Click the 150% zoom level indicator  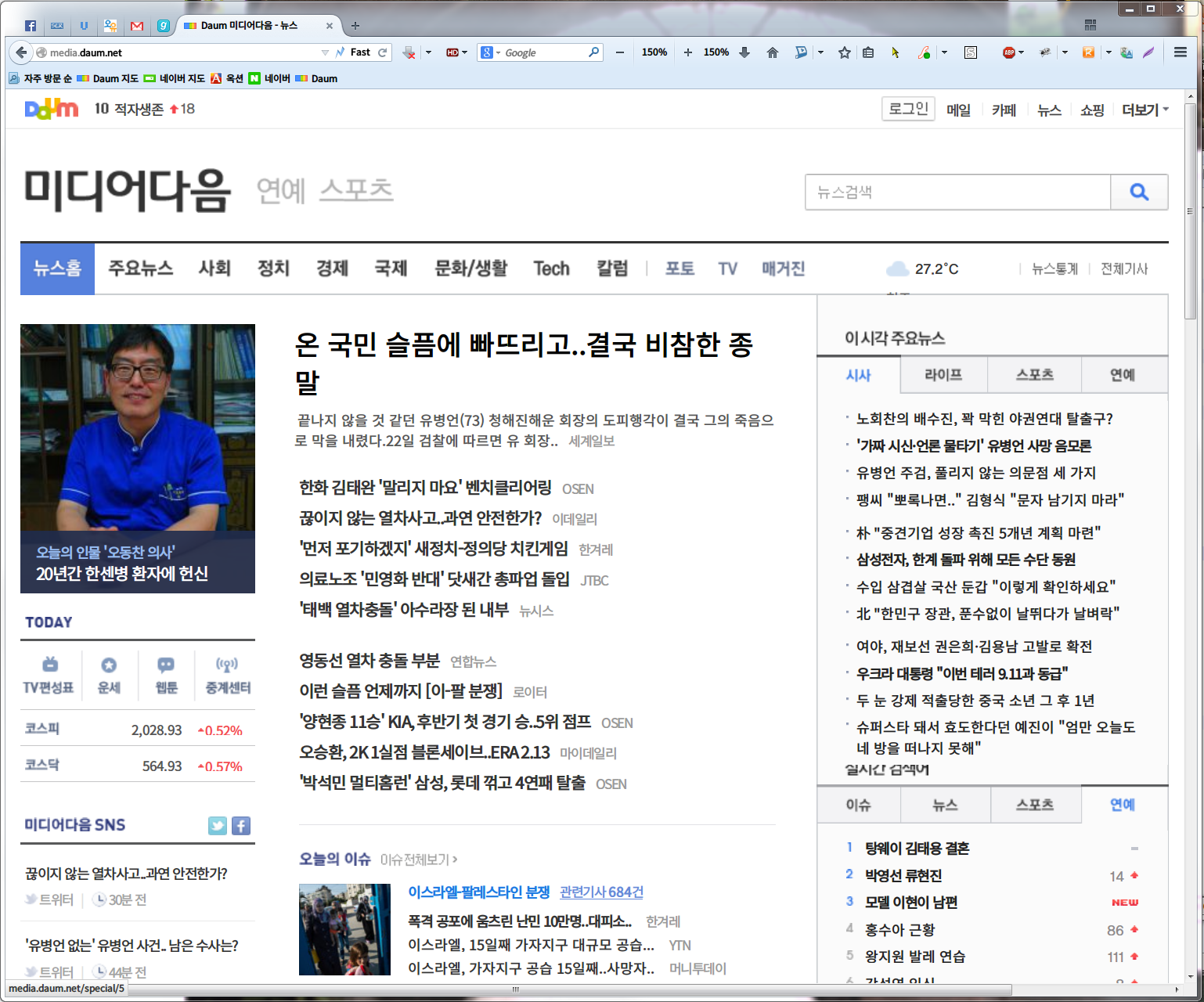pyautogui.click(x=654, y=52)
